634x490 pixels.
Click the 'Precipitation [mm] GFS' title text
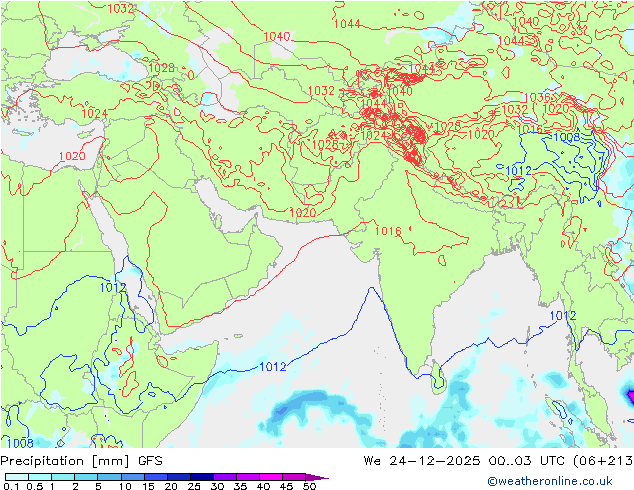pyautogui.click(x=81, y=461)
